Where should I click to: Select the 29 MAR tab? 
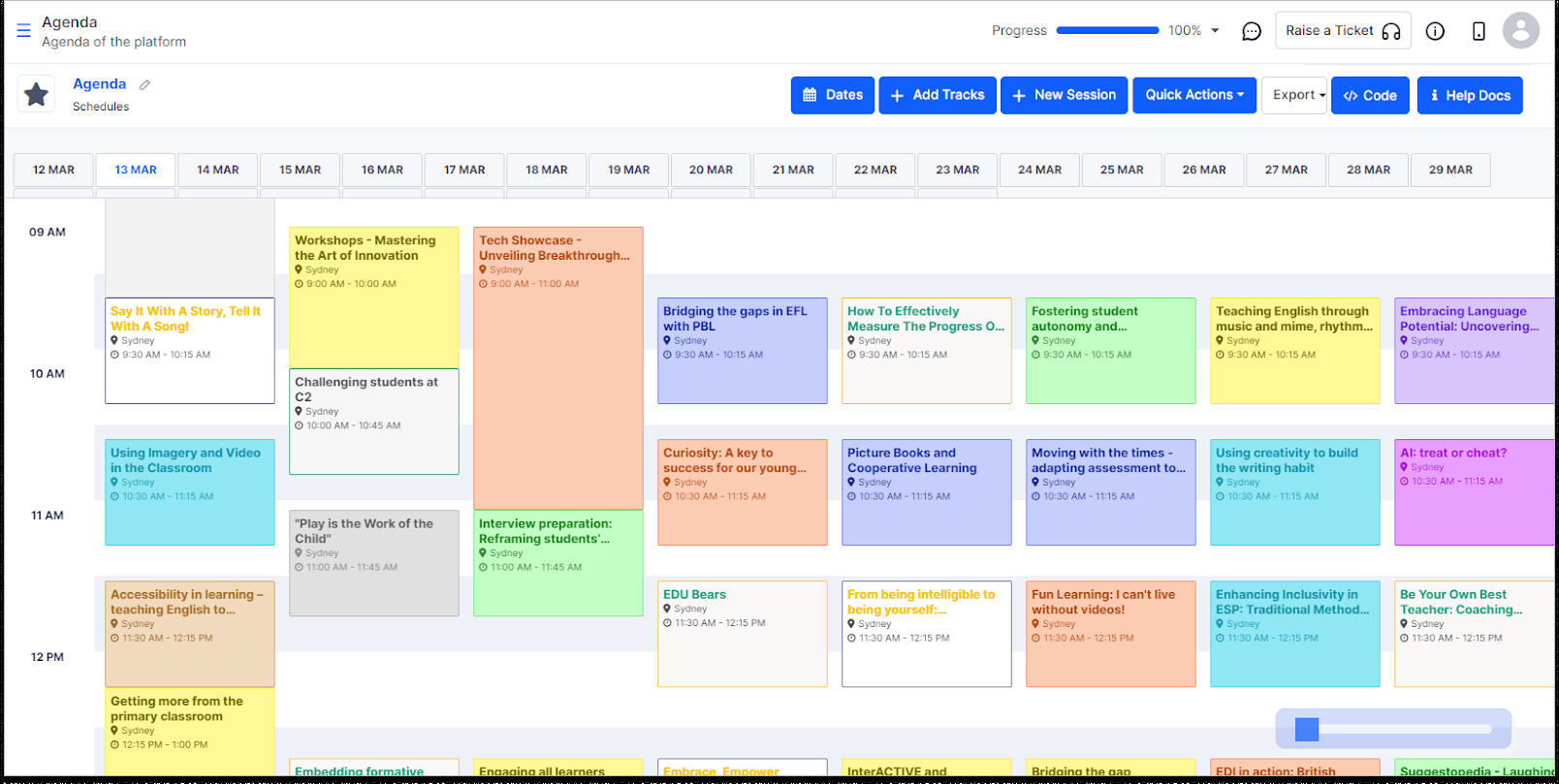[1450, 170]
